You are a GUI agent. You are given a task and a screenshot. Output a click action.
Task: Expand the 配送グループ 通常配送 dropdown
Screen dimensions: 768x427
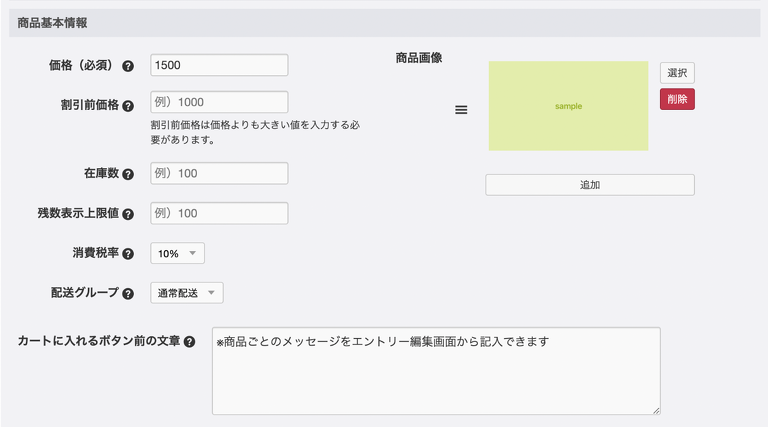(187, 293)
